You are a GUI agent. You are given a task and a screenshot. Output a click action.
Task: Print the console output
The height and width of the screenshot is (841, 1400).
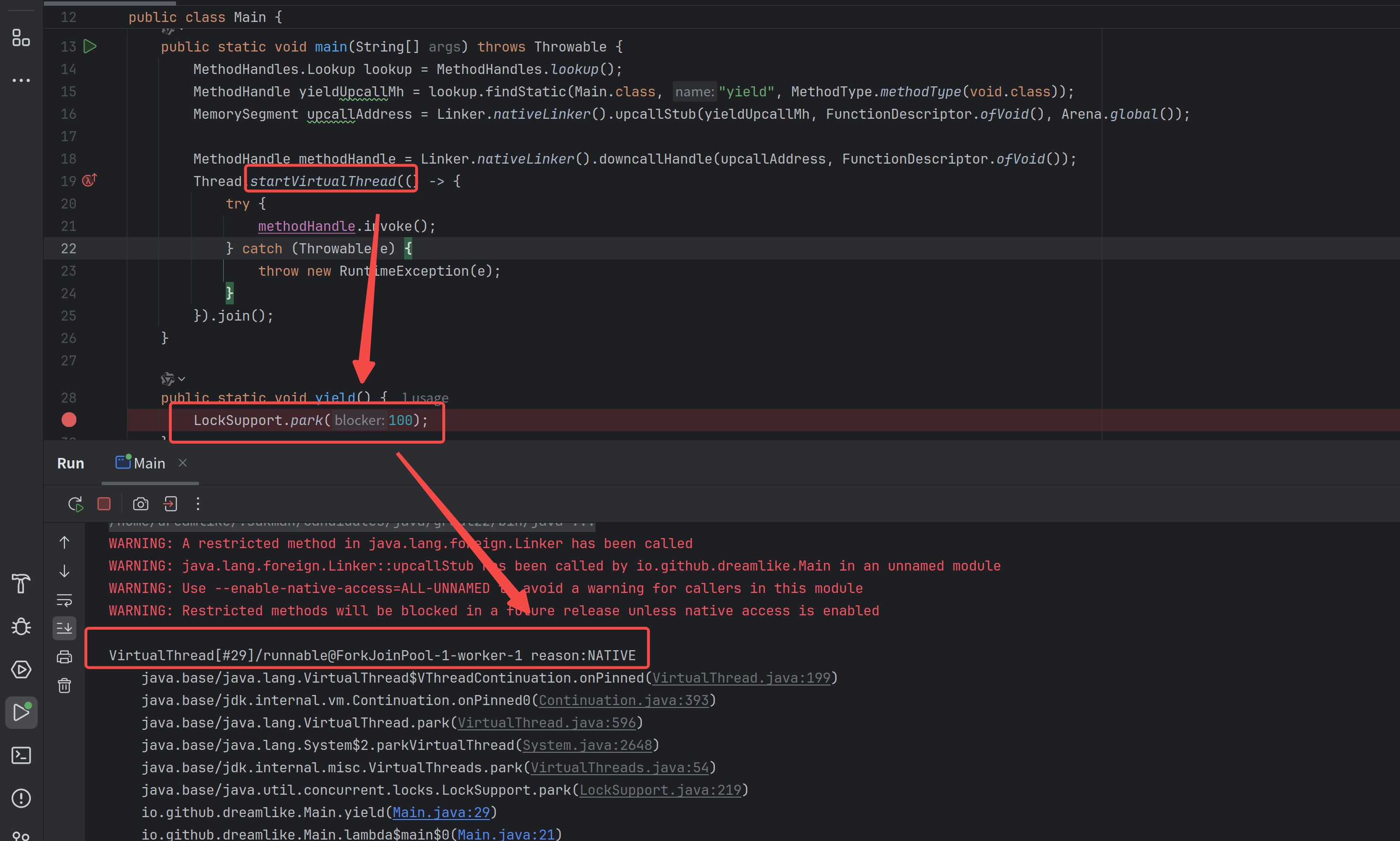click(64, 657)
